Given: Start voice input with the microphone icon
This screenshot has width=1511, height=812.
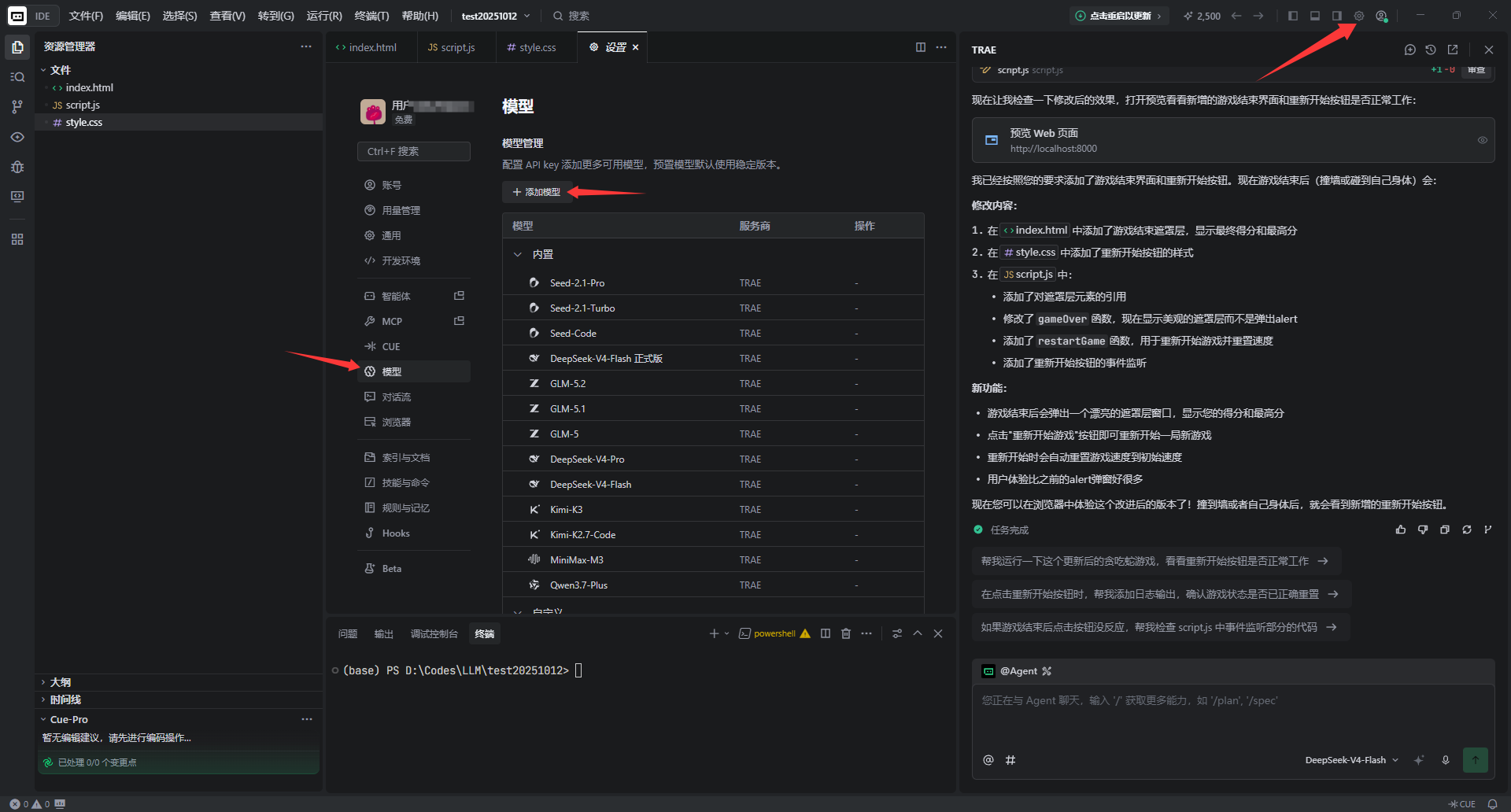Looking at the screenshot, I should click(x=1446, y=760).
